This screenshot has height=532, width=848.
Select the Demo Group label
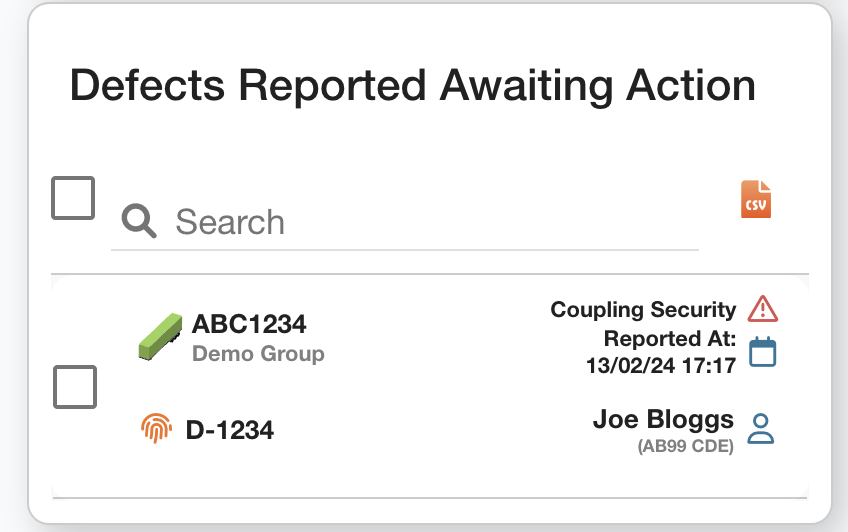pos(258,353)
